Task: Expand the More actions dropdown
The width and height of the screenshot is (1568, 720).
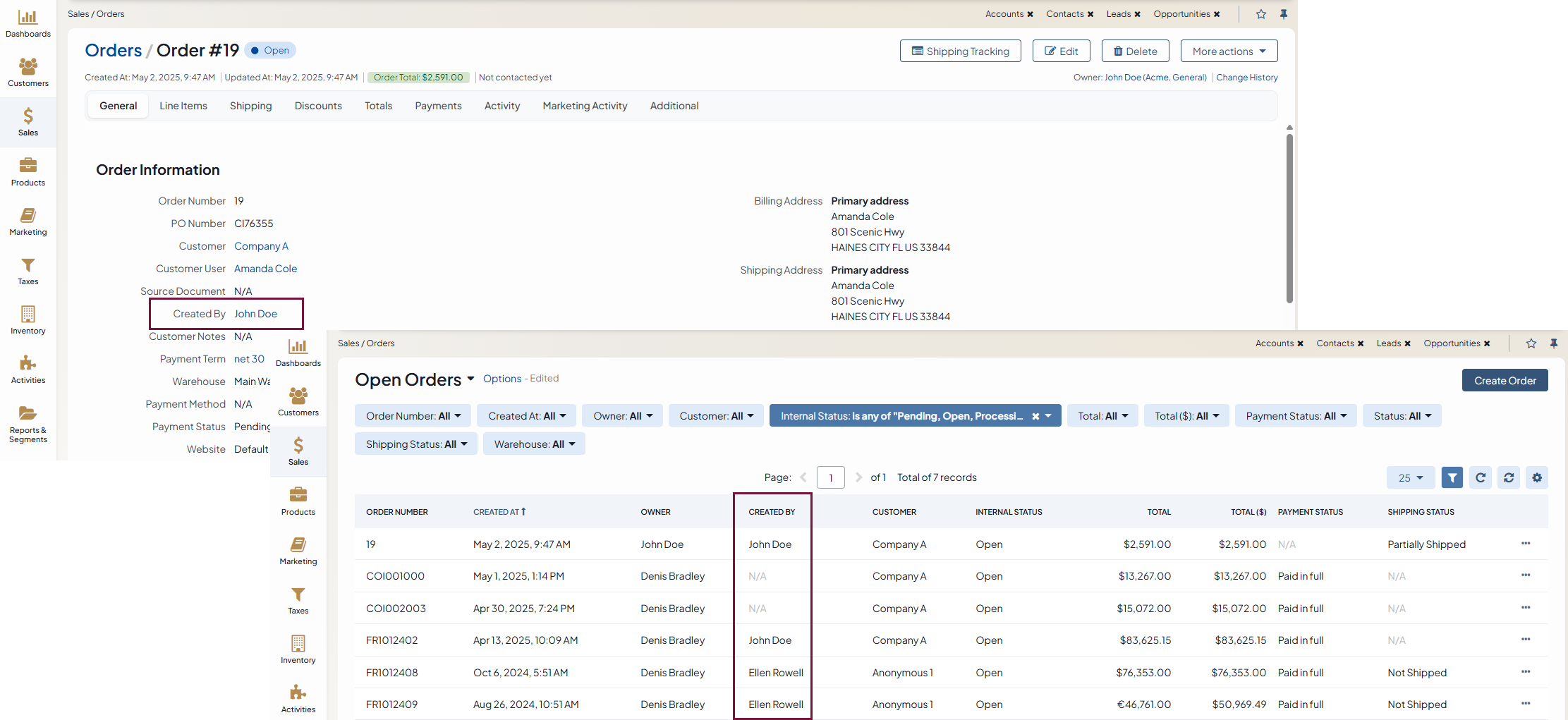Action: tap(1228, 51)
